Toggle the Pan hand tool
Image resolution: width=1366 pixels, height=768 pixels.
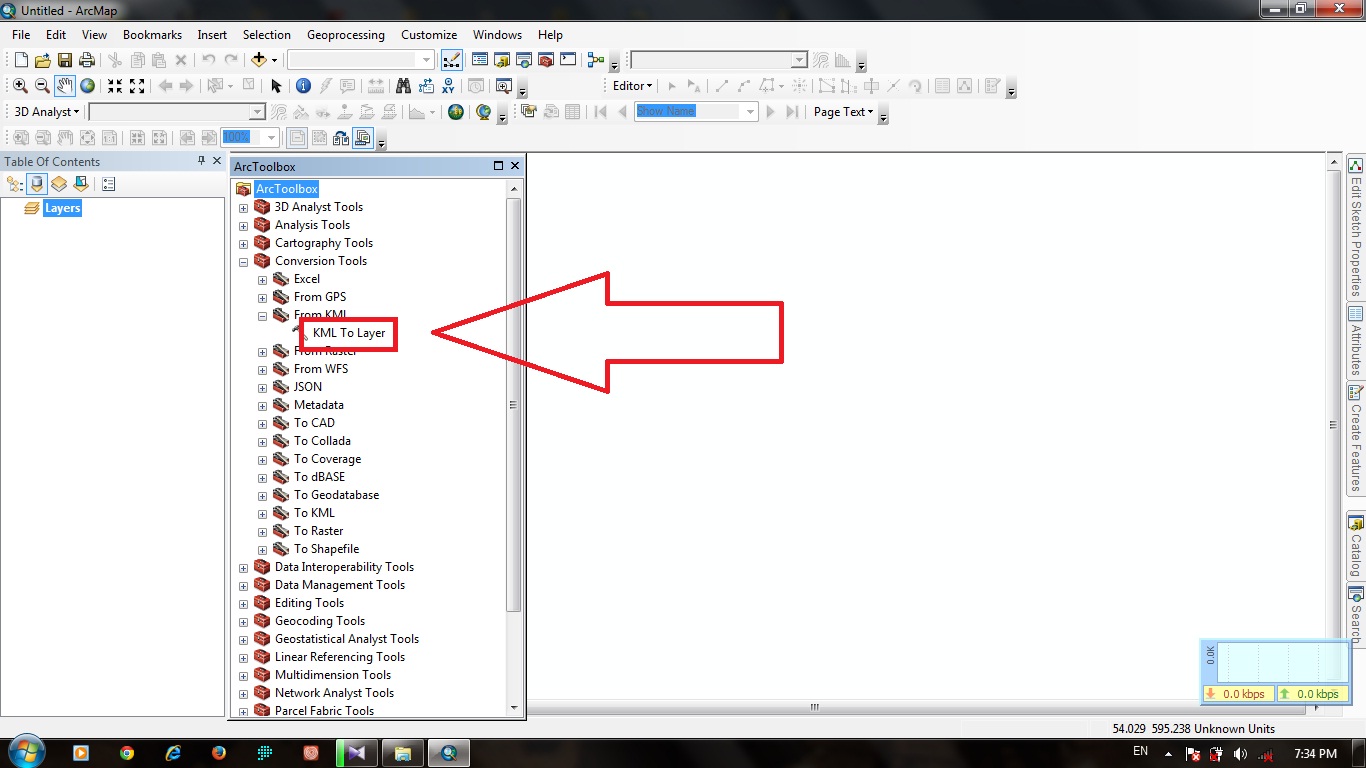tap(64, 86)
